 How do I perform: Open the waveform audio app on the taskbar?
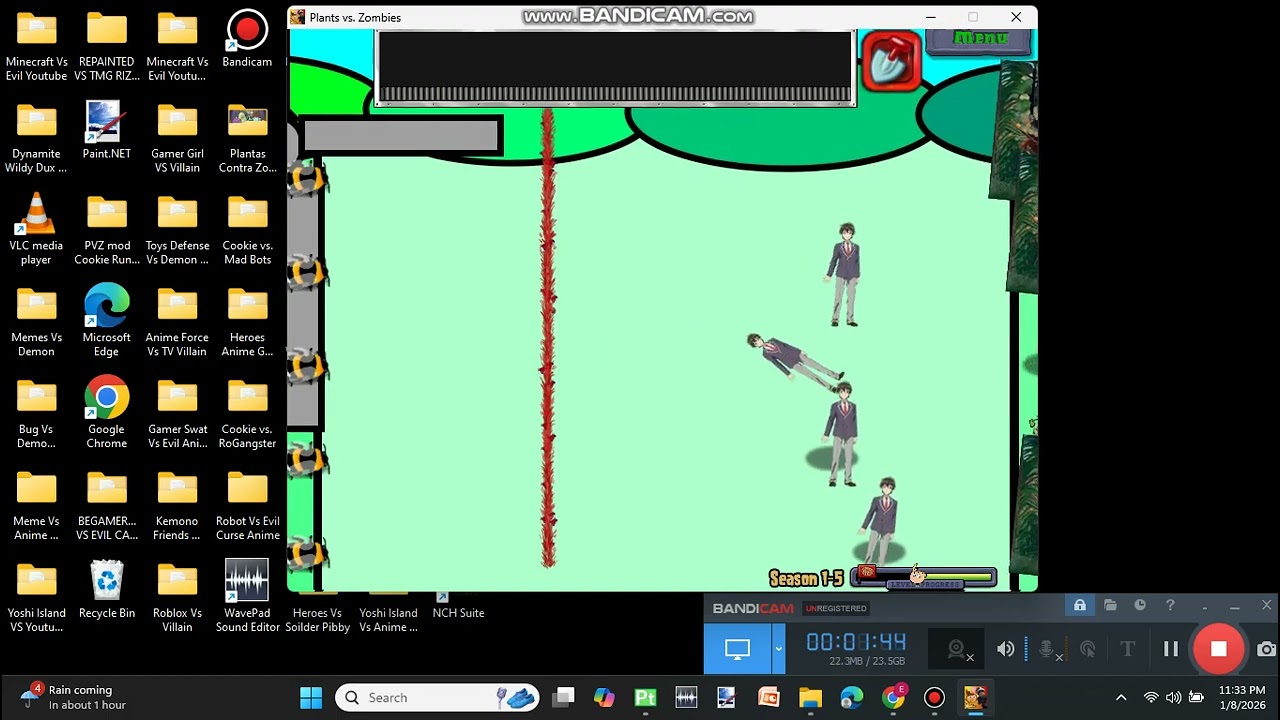point(686,698)
